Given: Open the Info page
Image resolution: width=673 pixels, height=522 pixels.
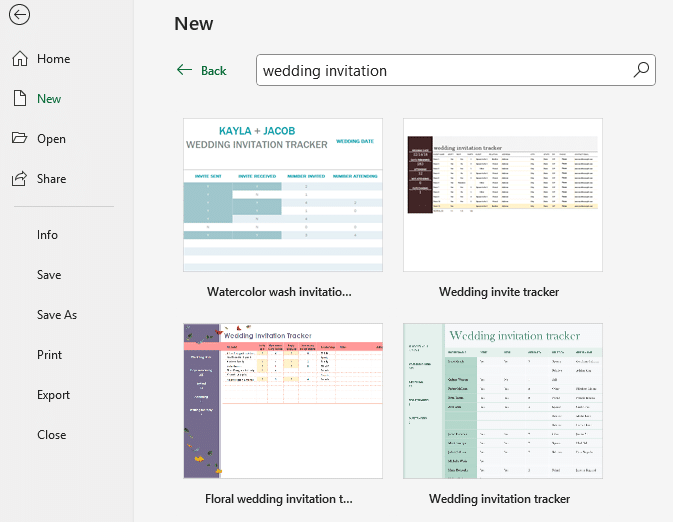Looking at the screenshot, I should [47, 235].
